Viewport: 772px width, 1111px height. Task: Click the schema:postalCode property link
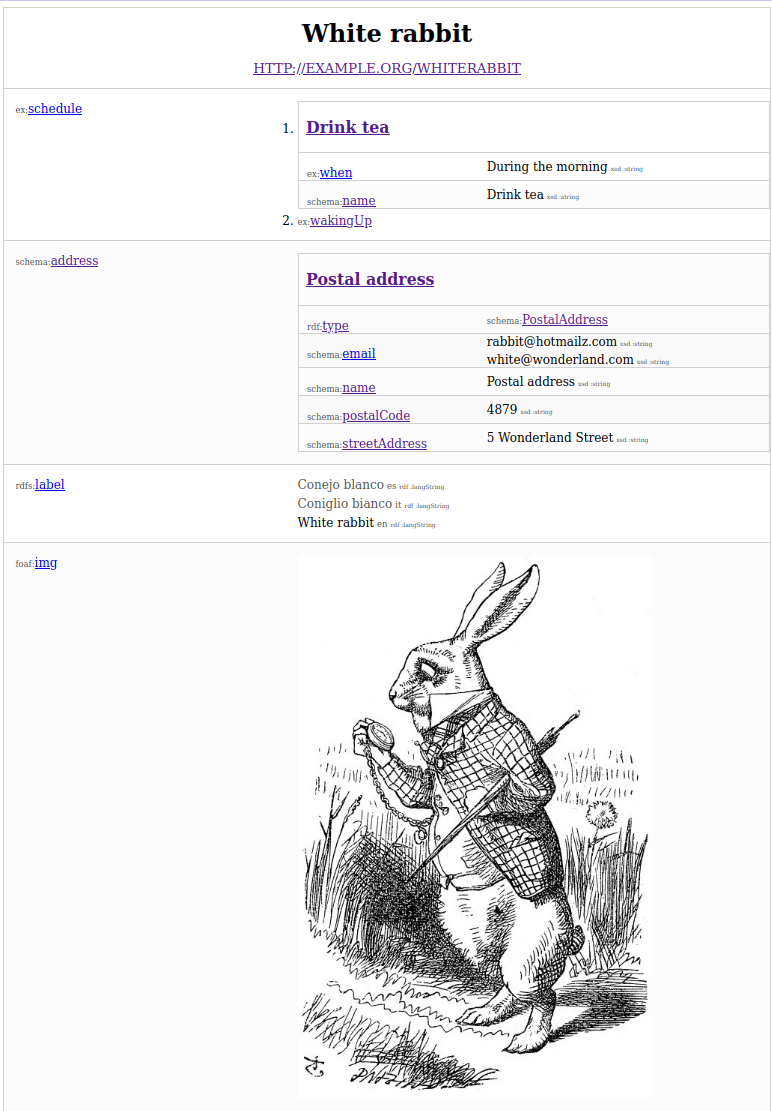click(376, 416)
